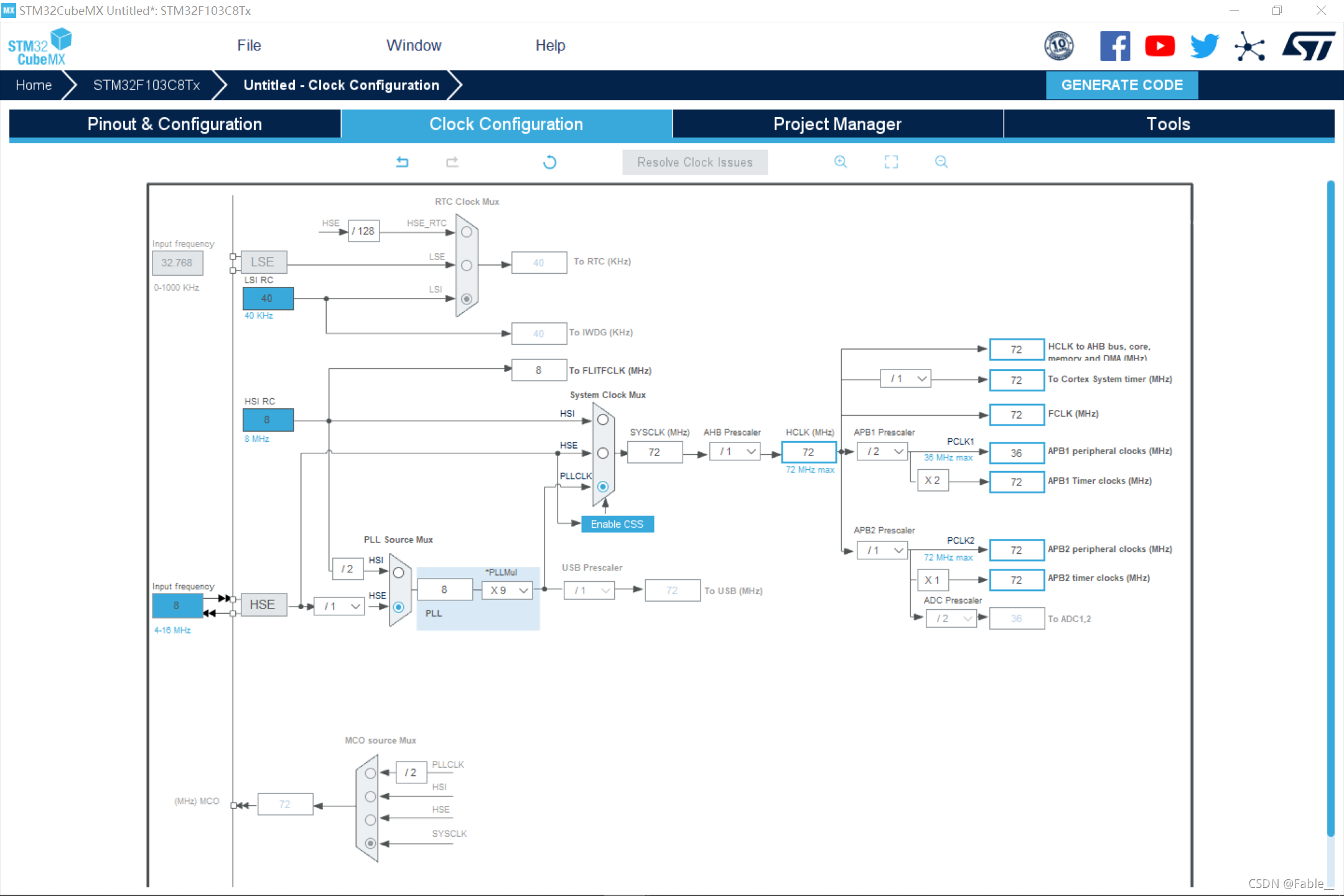Select PLLCLK in the System Clock Mux
This screenshot has width=1344, height=896.
coord(603,487)
